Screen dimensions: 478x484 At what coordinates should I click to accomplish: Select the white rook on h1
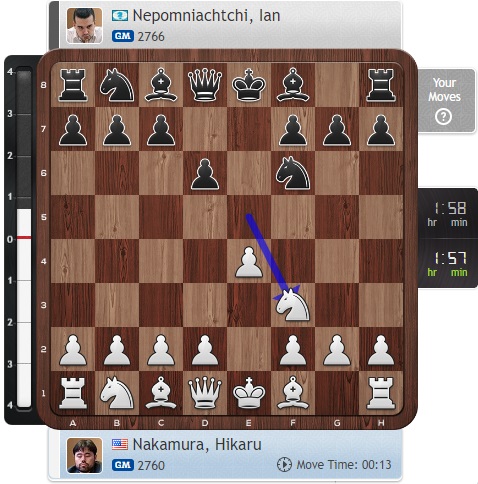[x=381, y=393]
